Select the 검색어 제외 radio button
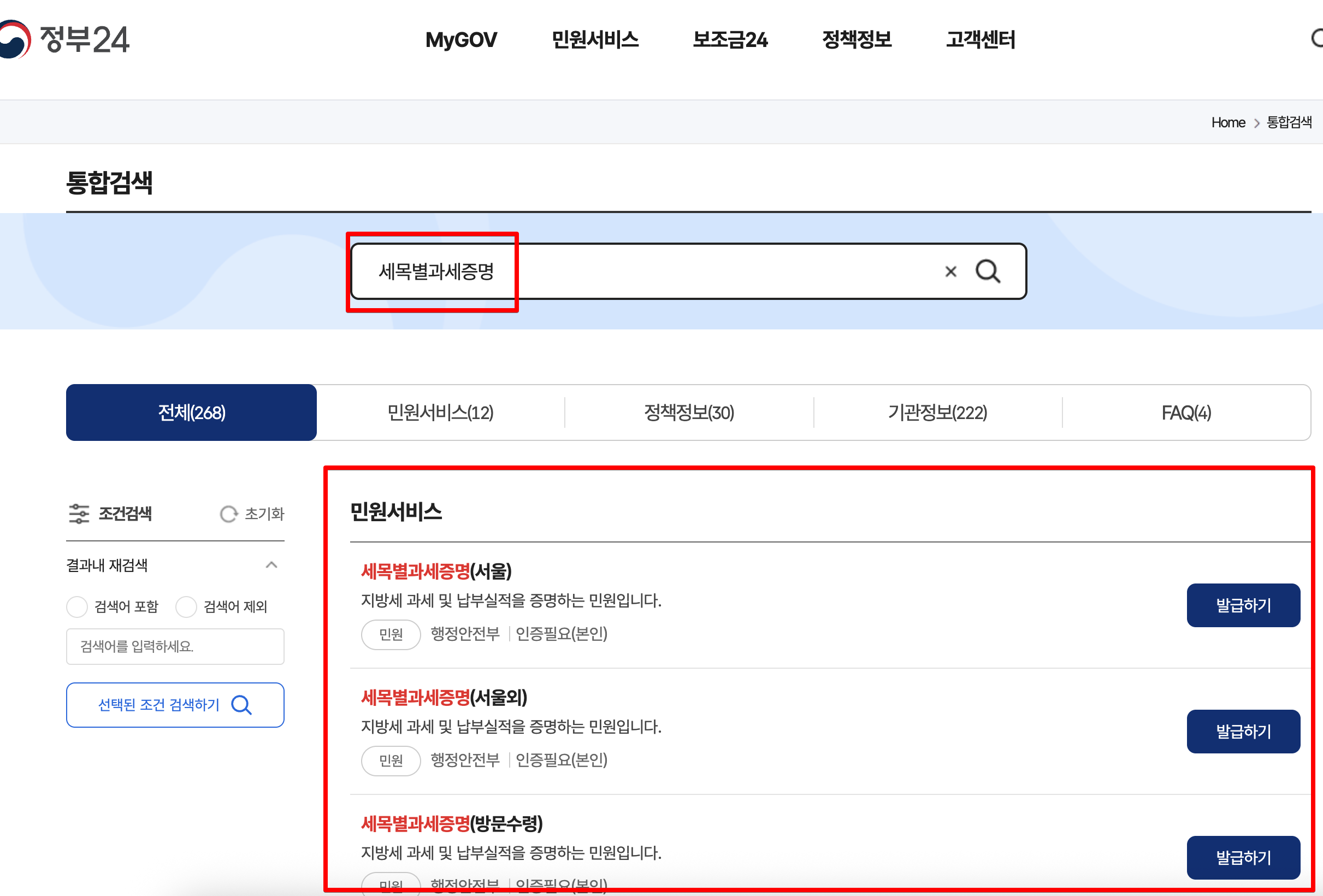This screenshot has height=896, width=1323. 186,607
